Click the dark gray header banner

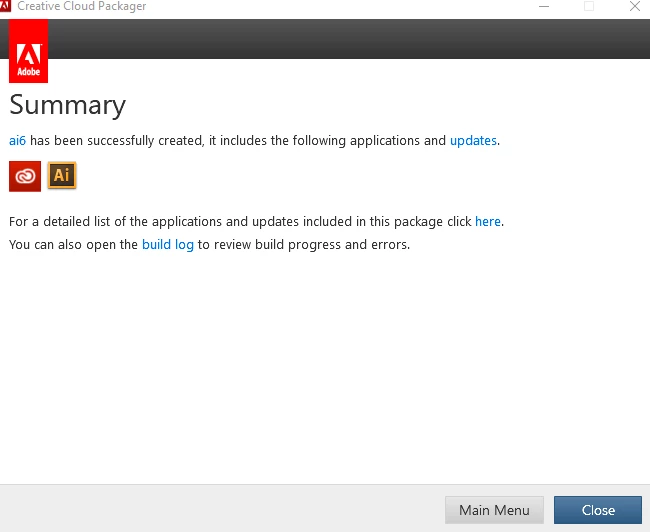[348, 39]
